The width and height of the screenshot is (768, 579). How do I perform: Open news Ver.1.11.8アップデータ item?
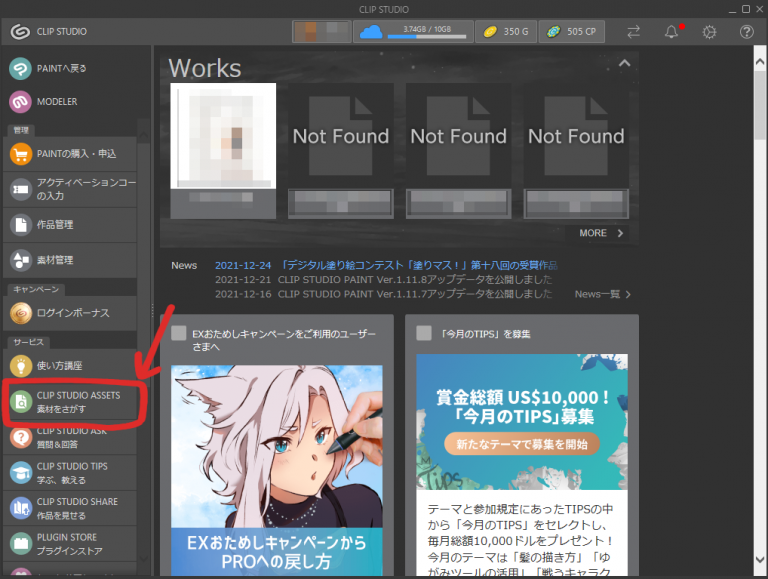(384, 280)
